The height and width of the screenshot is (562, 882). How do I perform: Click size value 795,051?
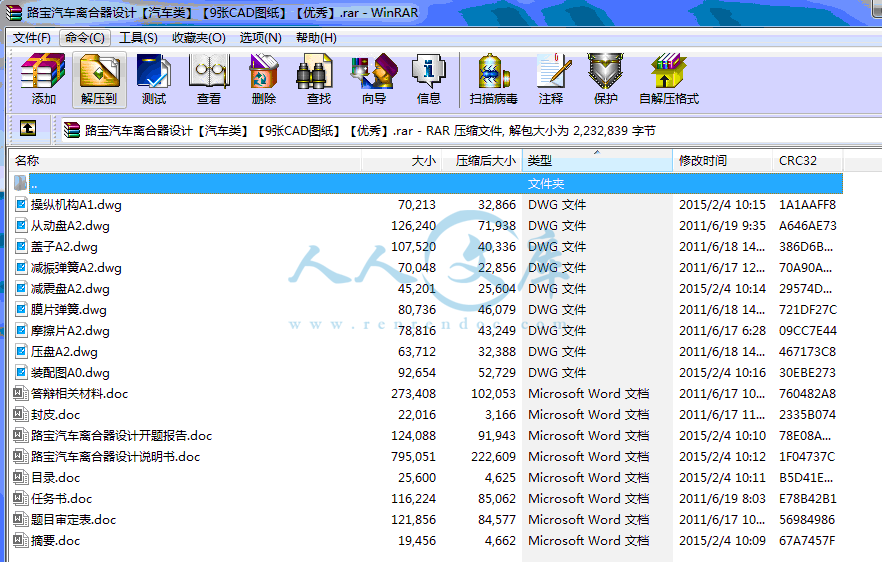tap(413, 456)
